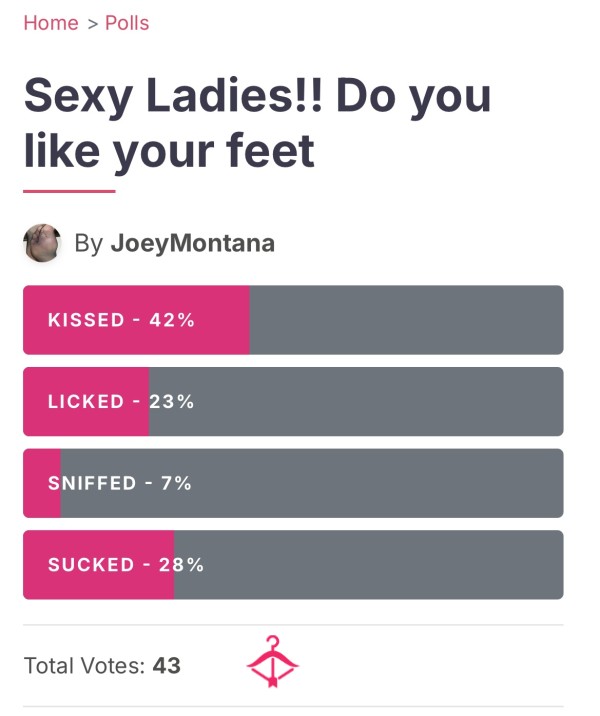Select the LICKED poll option
Viewport: 600px width, 716px height.
(293, 401)
